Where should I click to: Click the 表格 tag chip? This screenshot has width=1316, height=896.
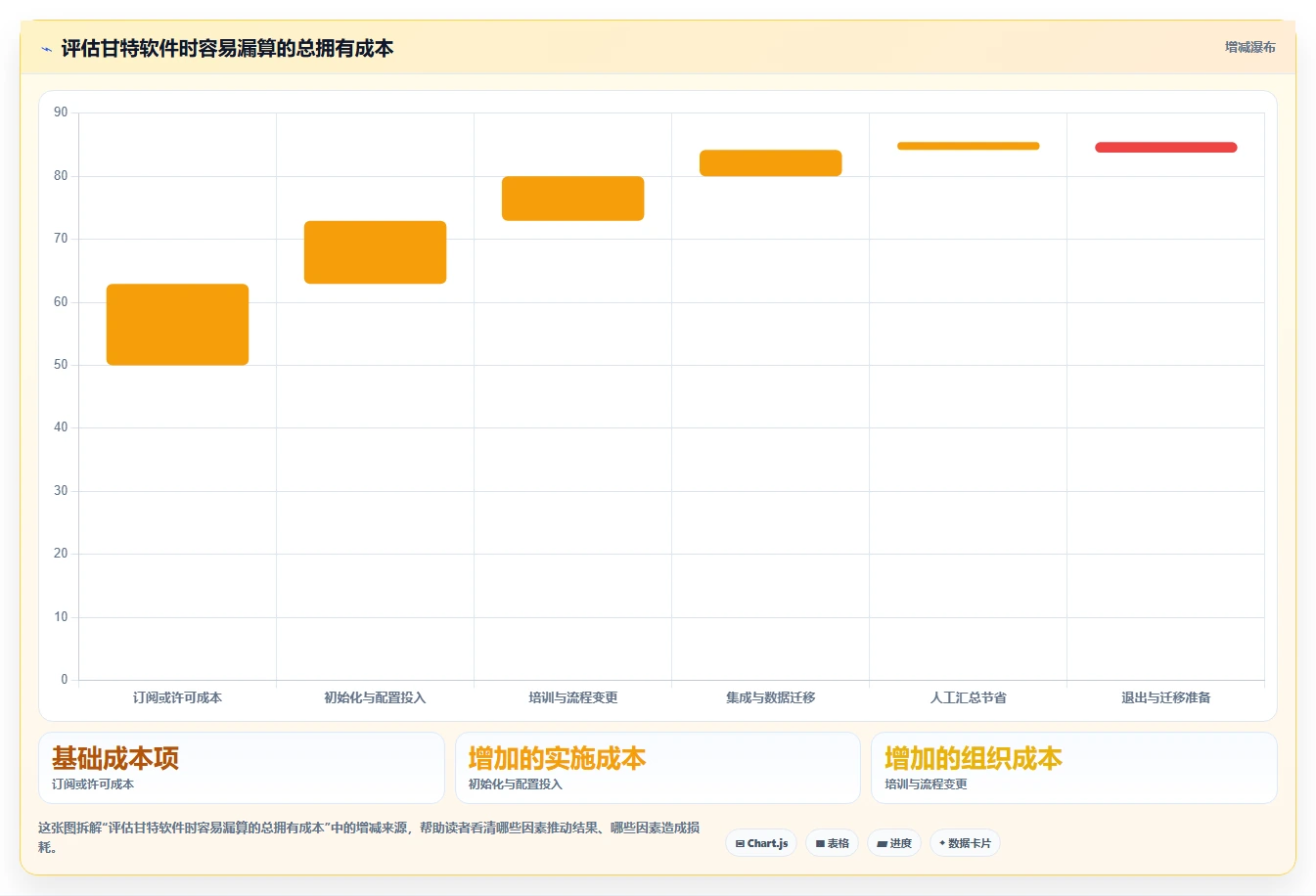pos(833,843)
